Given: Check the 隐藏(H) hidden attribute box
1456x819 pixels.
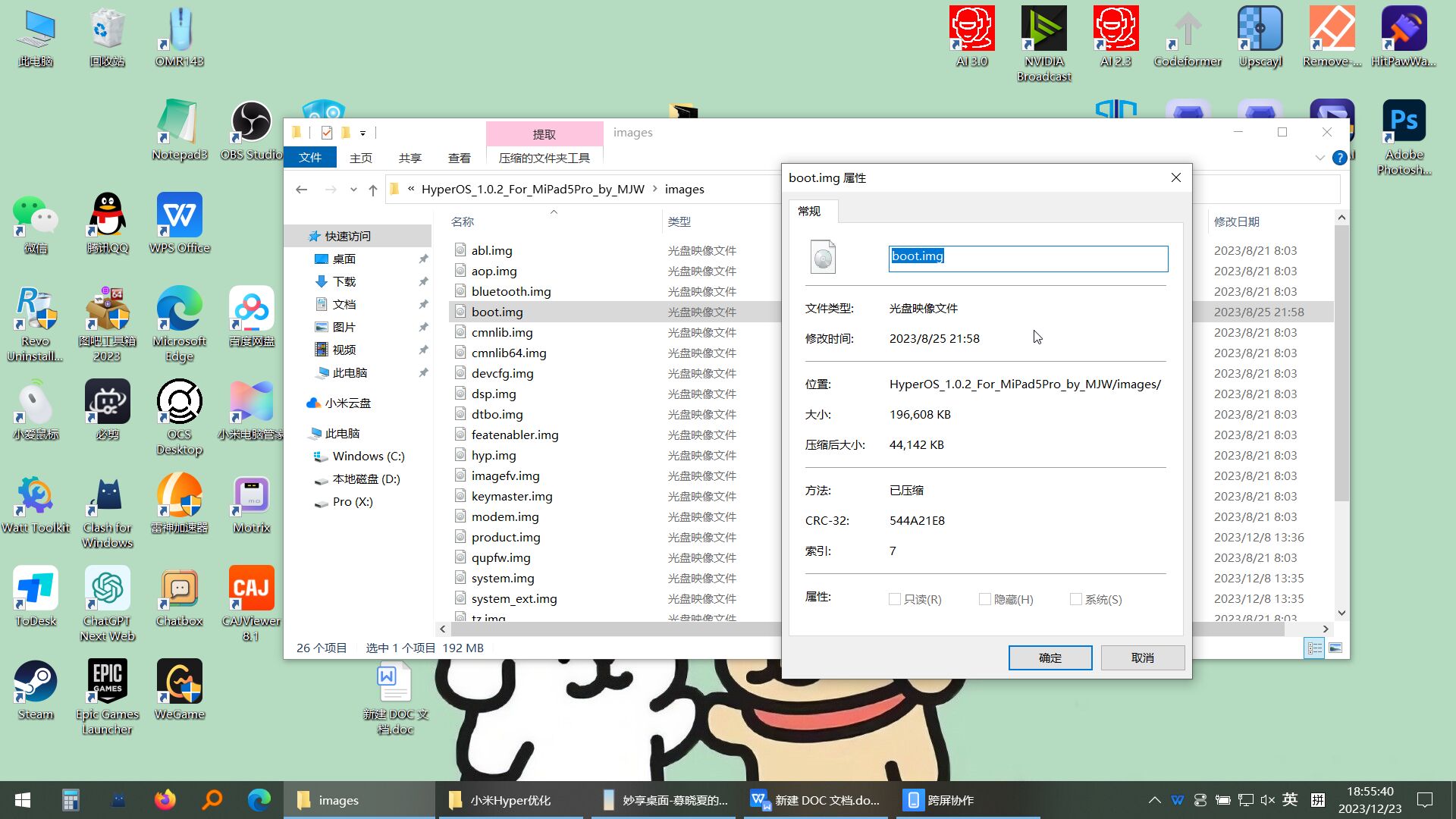Looking at the screenshot, I should 985,599.
